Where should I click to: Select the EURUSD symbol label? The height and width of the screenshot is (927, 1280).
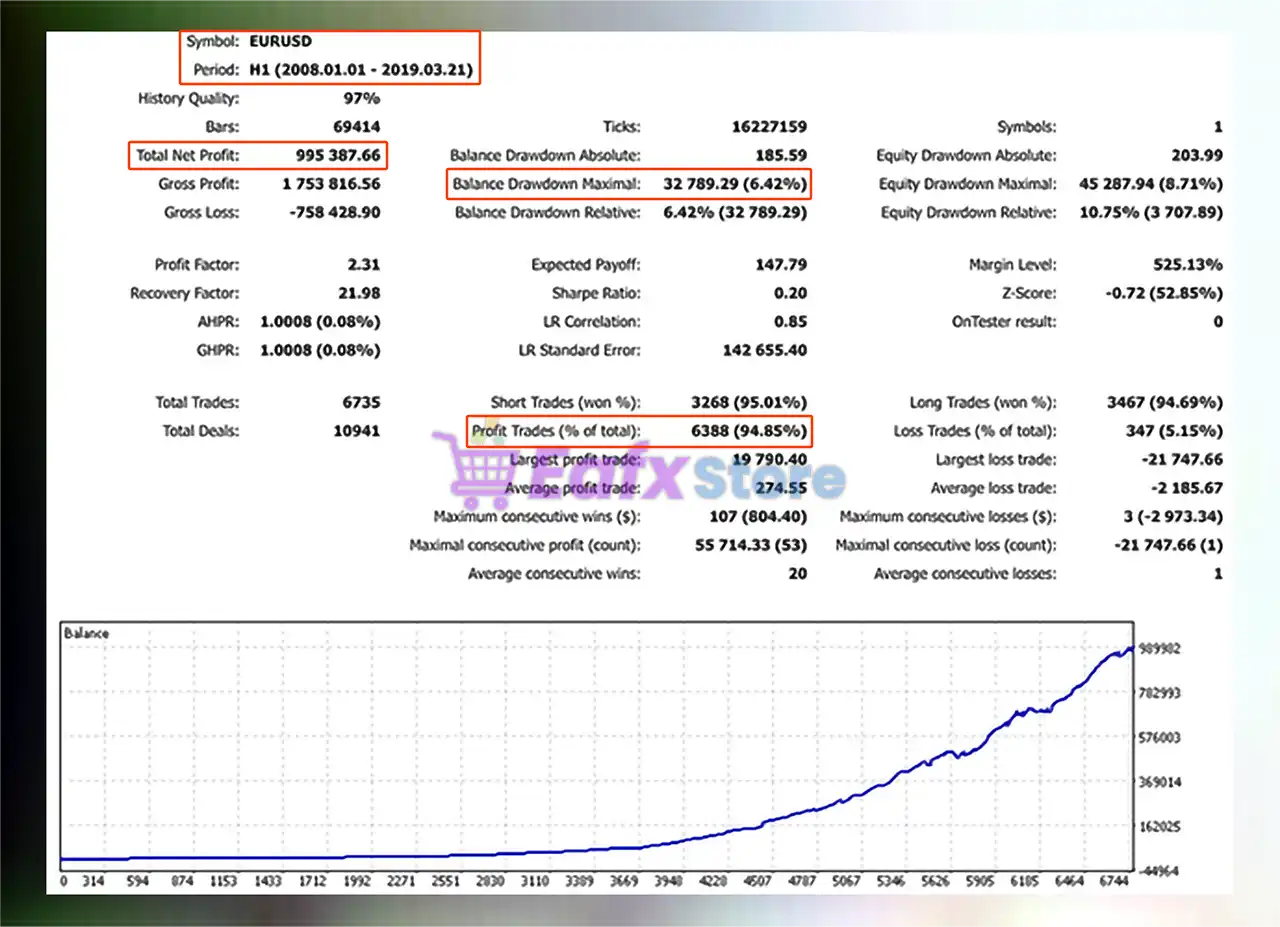pyautogui.click(x=278, y=42)
